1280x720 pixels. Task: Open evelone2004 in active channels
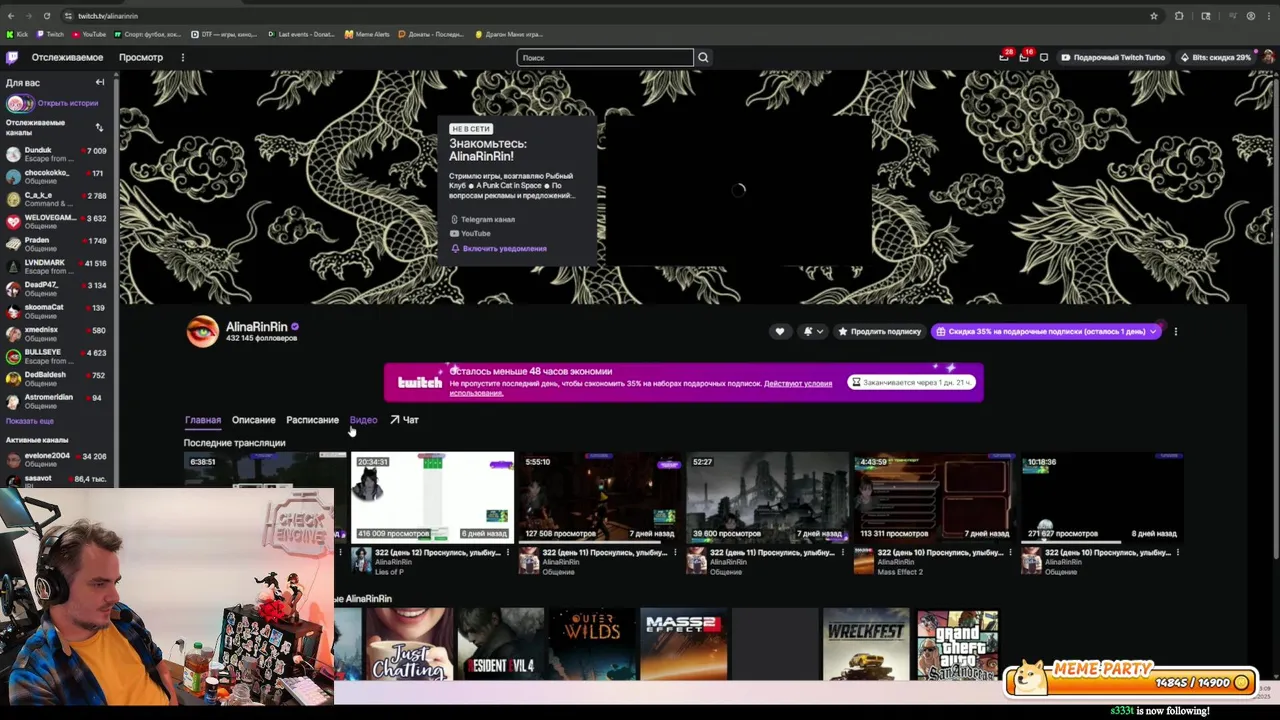56,459
